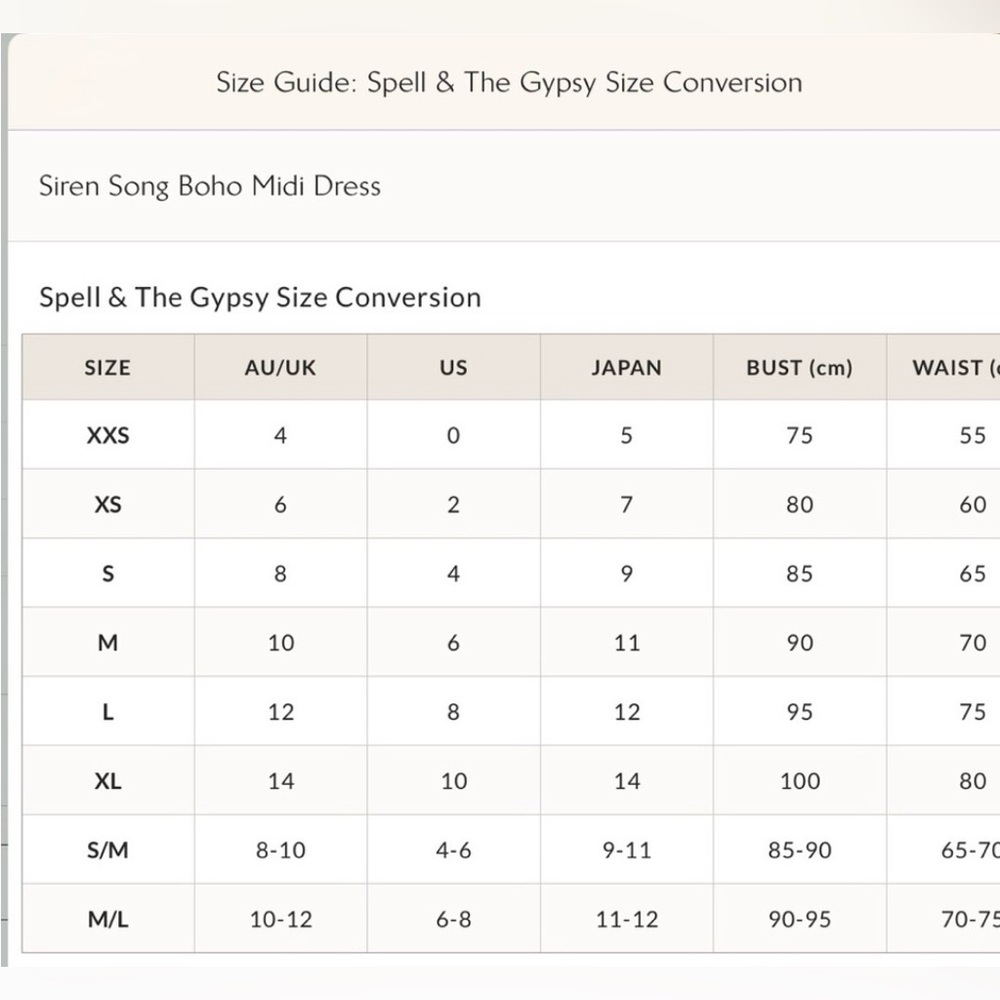Click US value 2 in XS row

pos(453,504)
